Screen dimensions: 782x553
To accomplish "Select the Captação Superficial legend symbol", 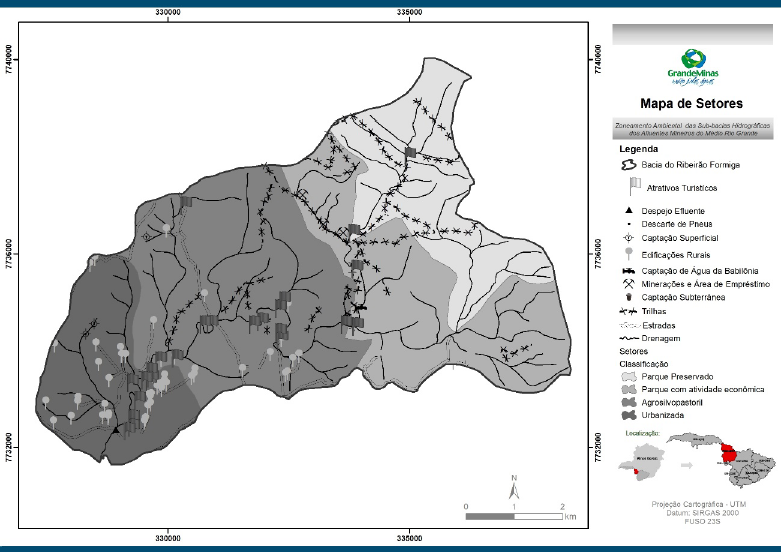I will 628,239.
